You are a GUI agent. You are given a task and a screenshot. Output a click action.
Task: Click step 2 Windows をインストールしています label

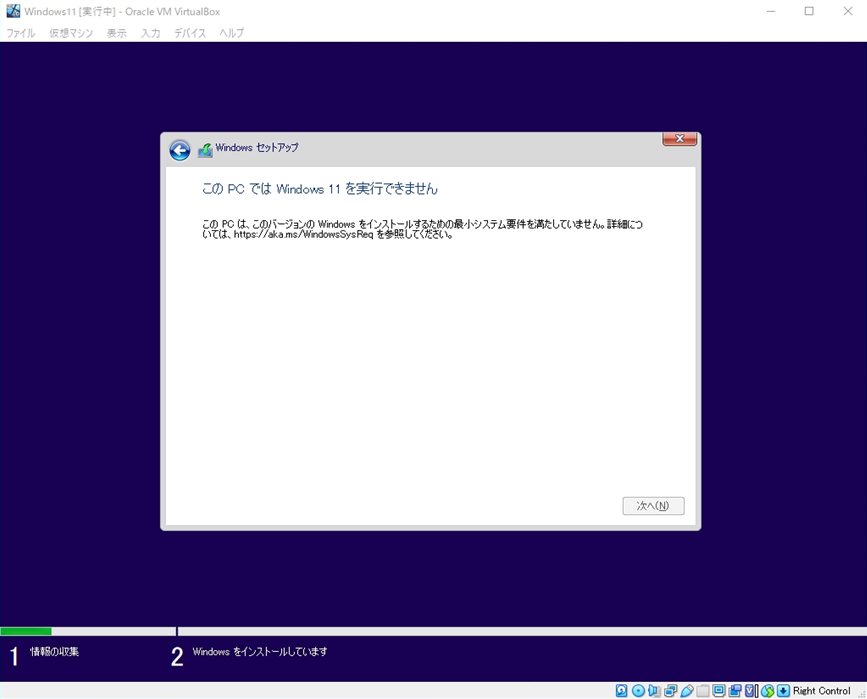pos(260,652)
